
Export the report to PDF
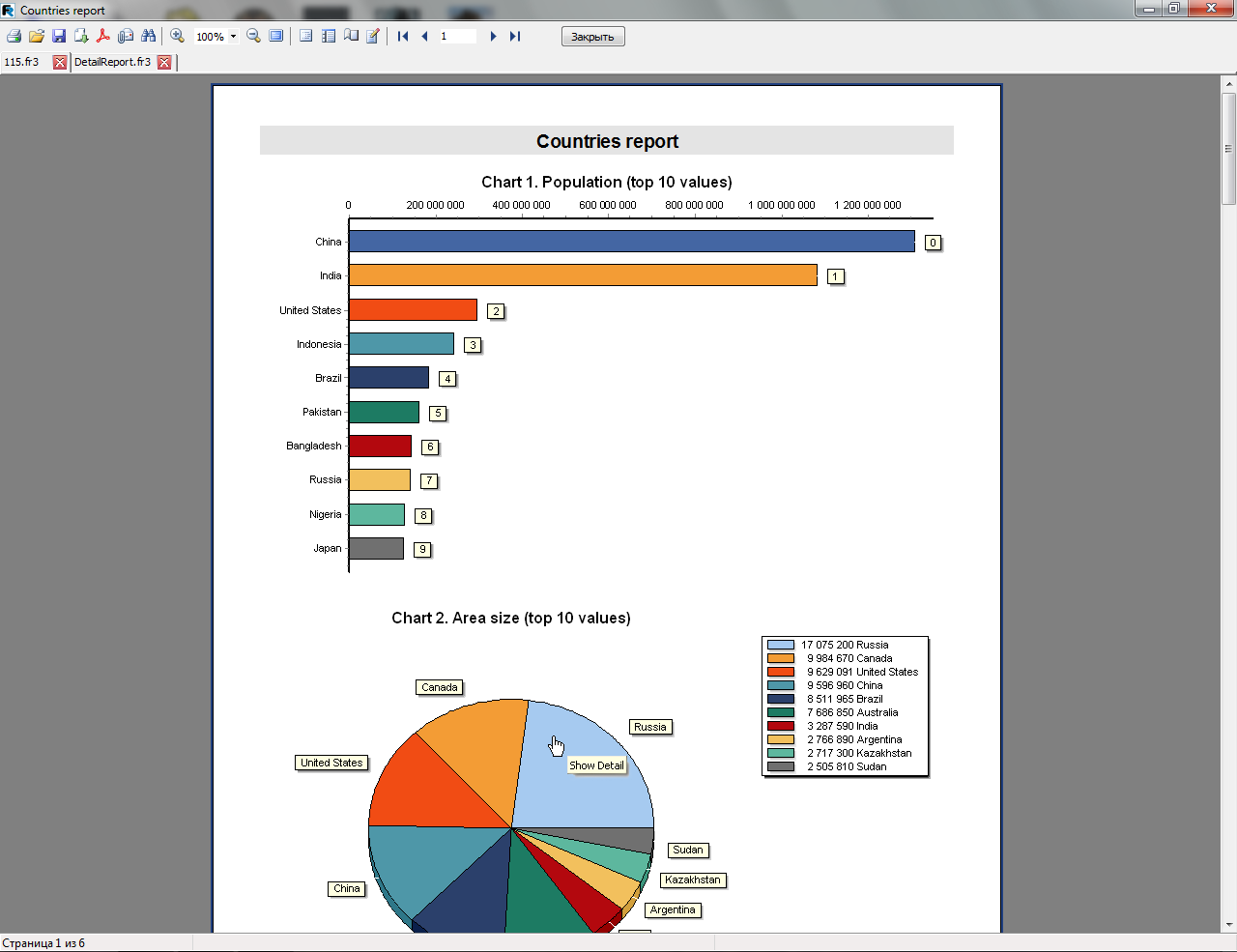103,36
